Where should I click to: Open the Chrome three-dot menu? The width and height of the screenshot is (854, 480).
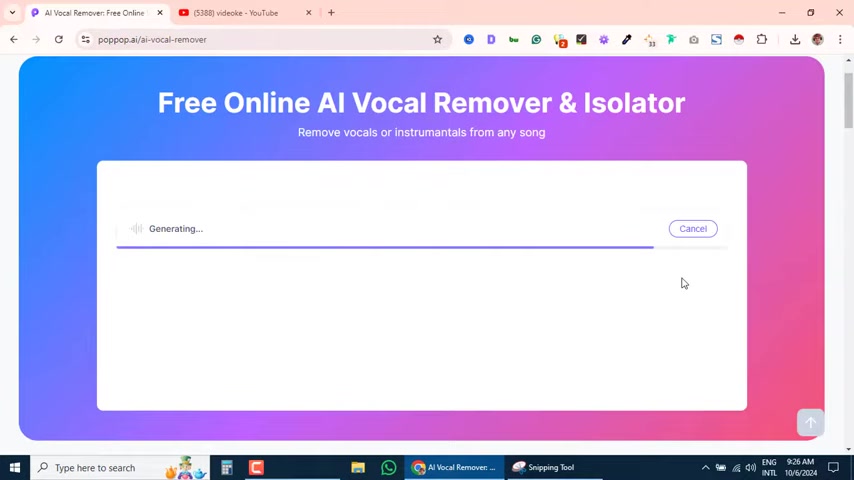[840, 39]
